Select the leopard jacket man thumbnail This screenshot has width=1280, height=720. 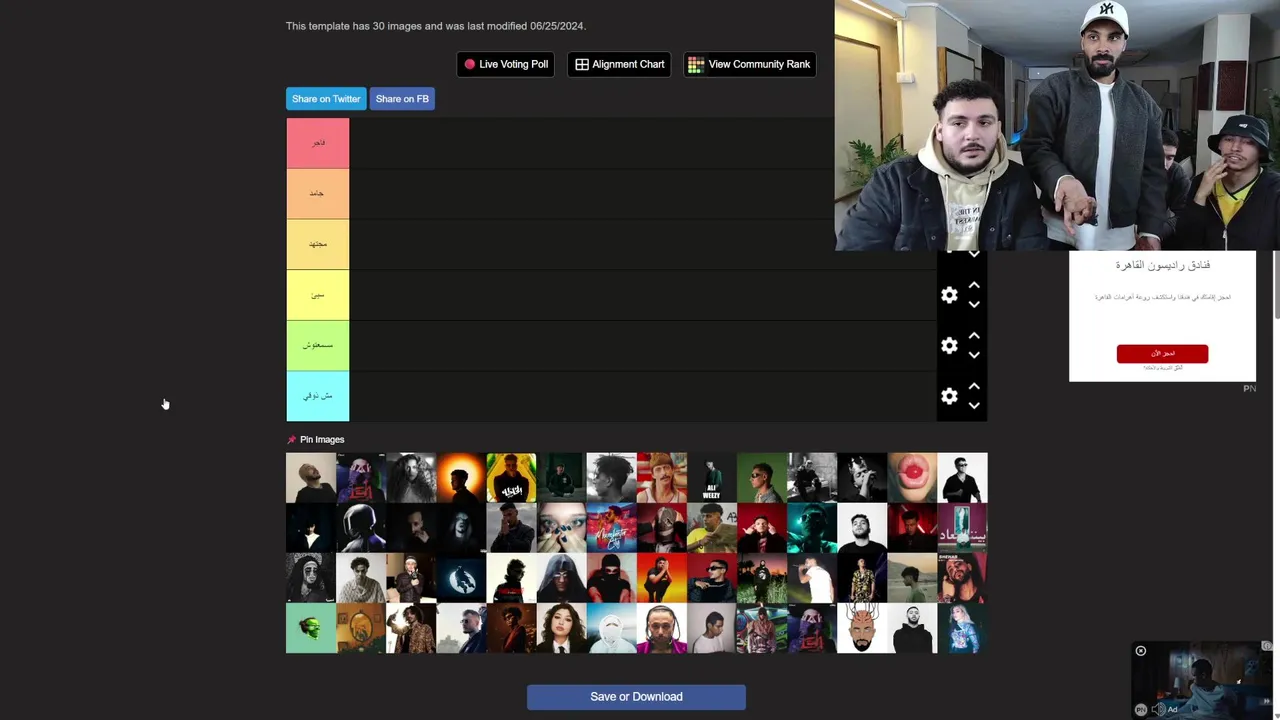411,628
